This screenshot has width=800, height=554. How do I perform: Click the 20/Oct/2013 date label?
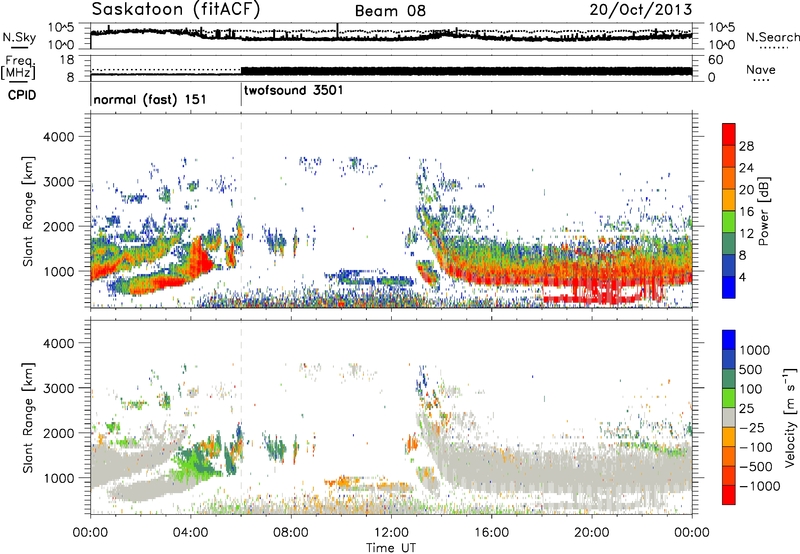[641, 10]
